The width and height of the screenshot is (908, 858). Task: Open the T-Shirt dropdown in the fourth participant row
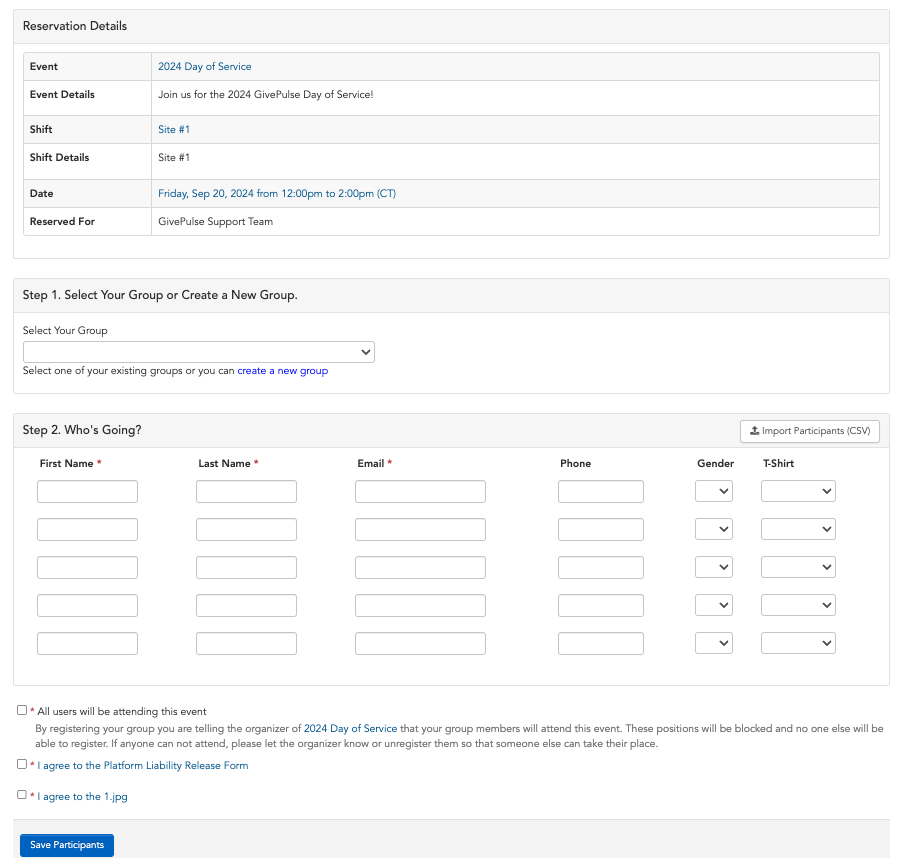click(x=798, y=605)
